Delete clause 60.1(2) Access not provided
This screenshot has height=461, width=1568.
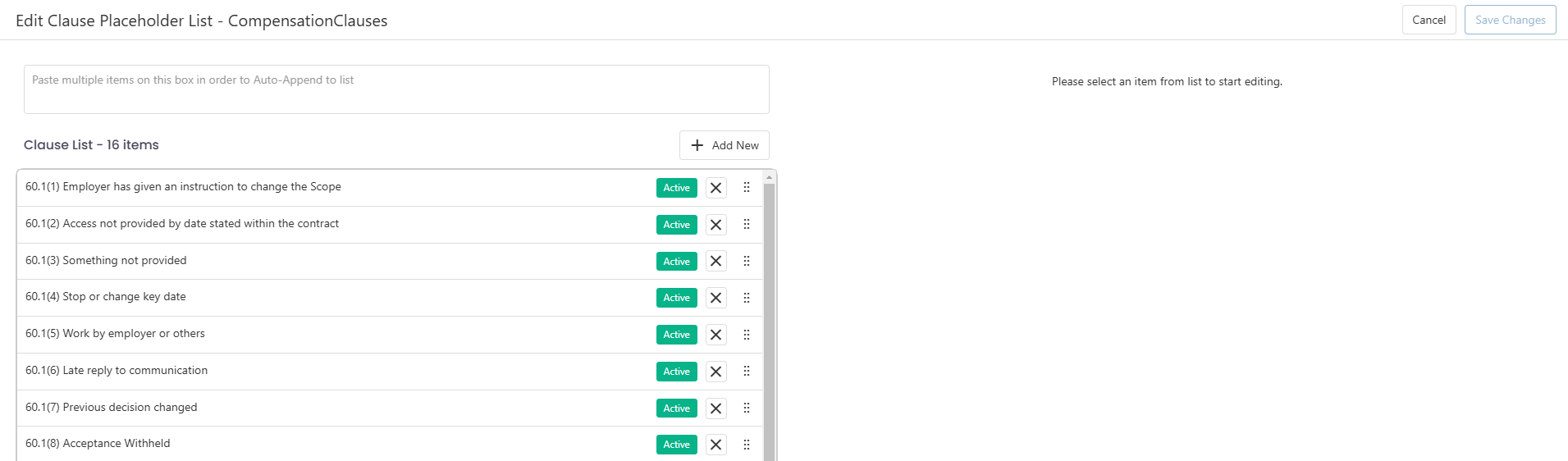(x=715, y=225)
